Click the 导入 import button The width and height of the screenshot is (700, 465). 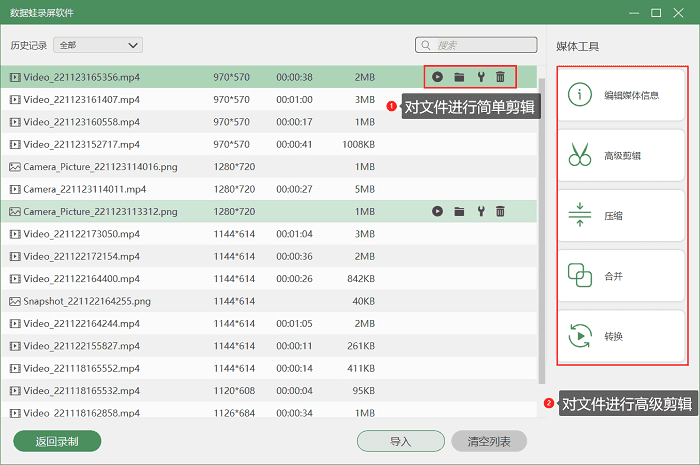[400, 441]
